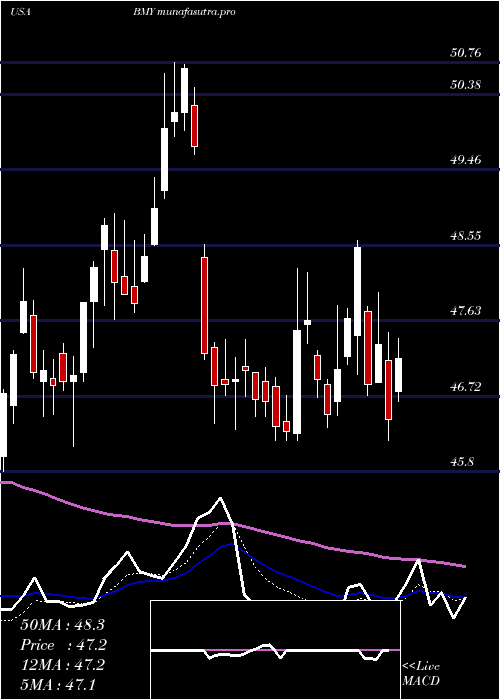Click the 50.76 price level label
The width and height of the screenshot is (500, 700).
click(x=466, y=53)
